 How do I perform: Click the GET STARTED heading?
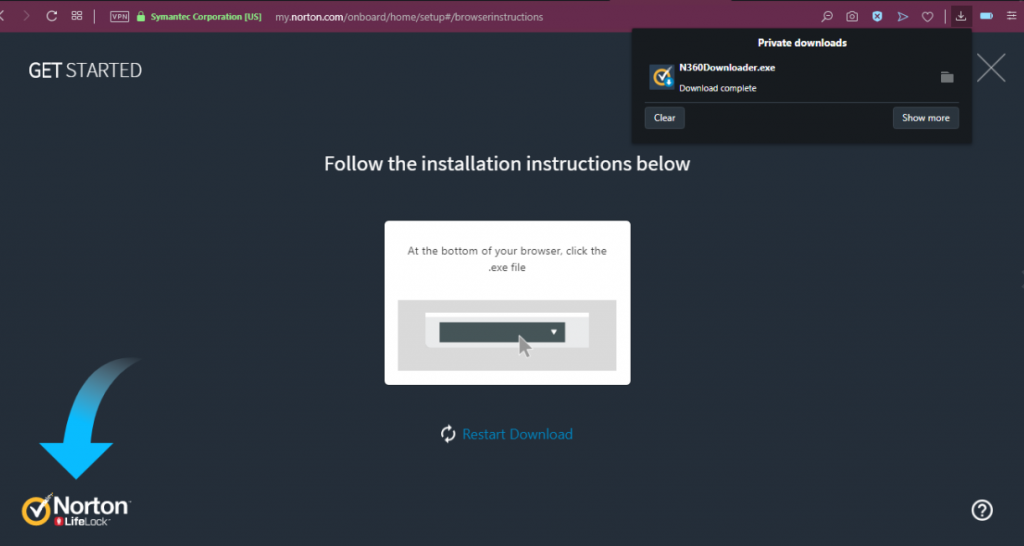85,70
